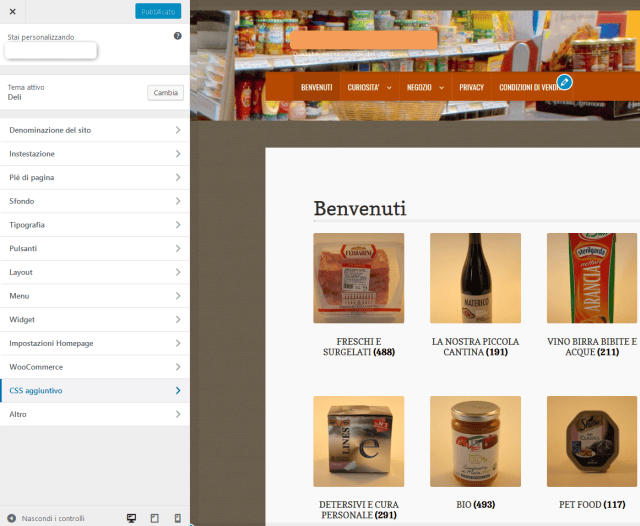Close the customizer with the X icon
This screenshot has height=526, width=640.
tap(13, 11)
